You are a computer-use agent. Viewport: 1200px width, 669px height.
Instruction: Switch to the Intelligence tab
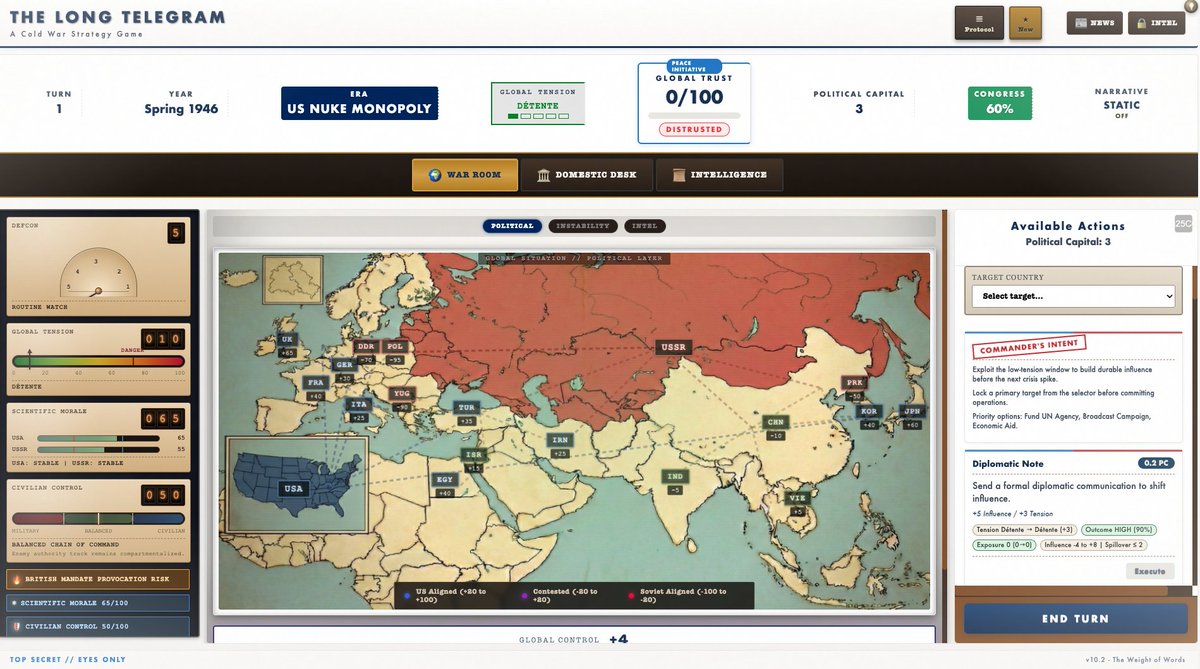pos(719,175)
